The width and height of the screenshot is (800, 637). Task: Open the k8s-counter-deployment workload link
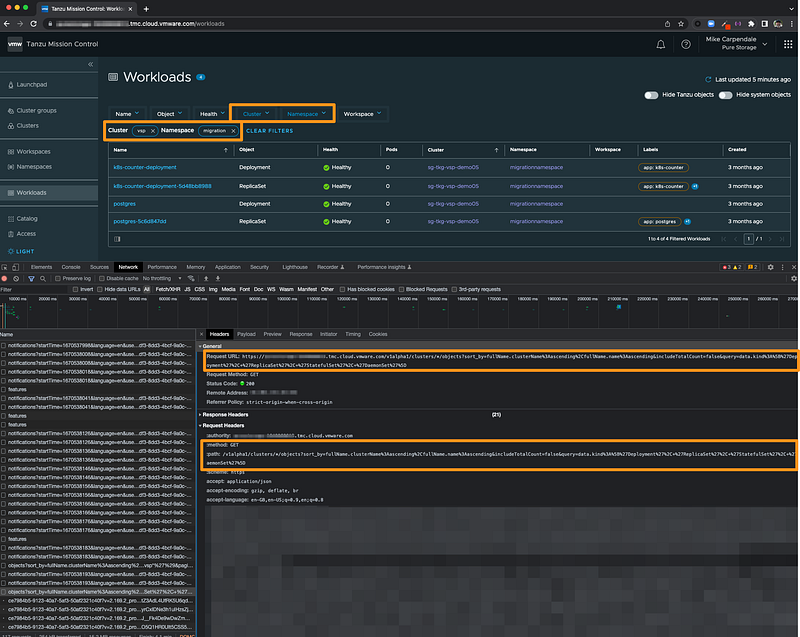145,167
